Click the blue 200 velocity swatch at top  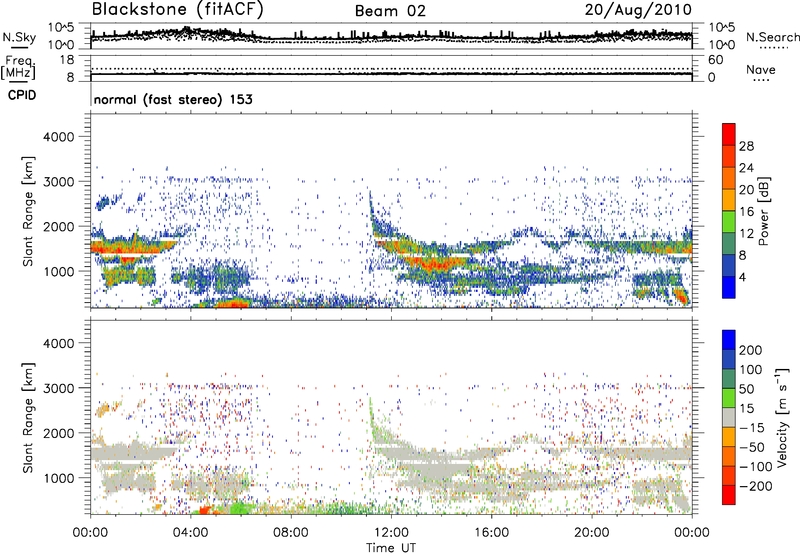point(729,340)
